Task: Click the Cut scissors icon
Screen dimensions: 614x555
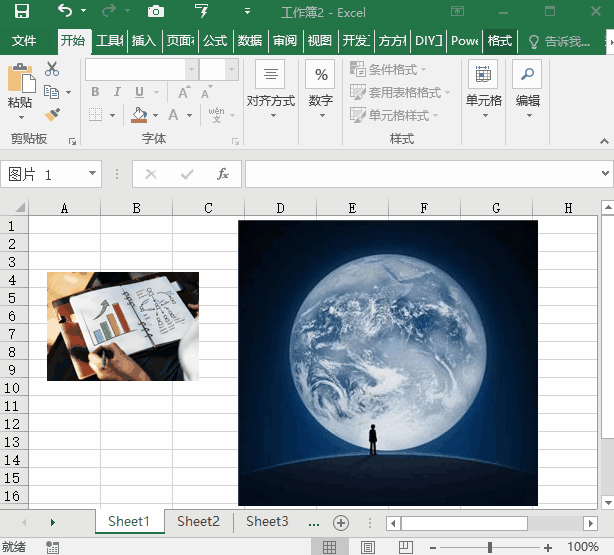Action: tap(52, 69)
